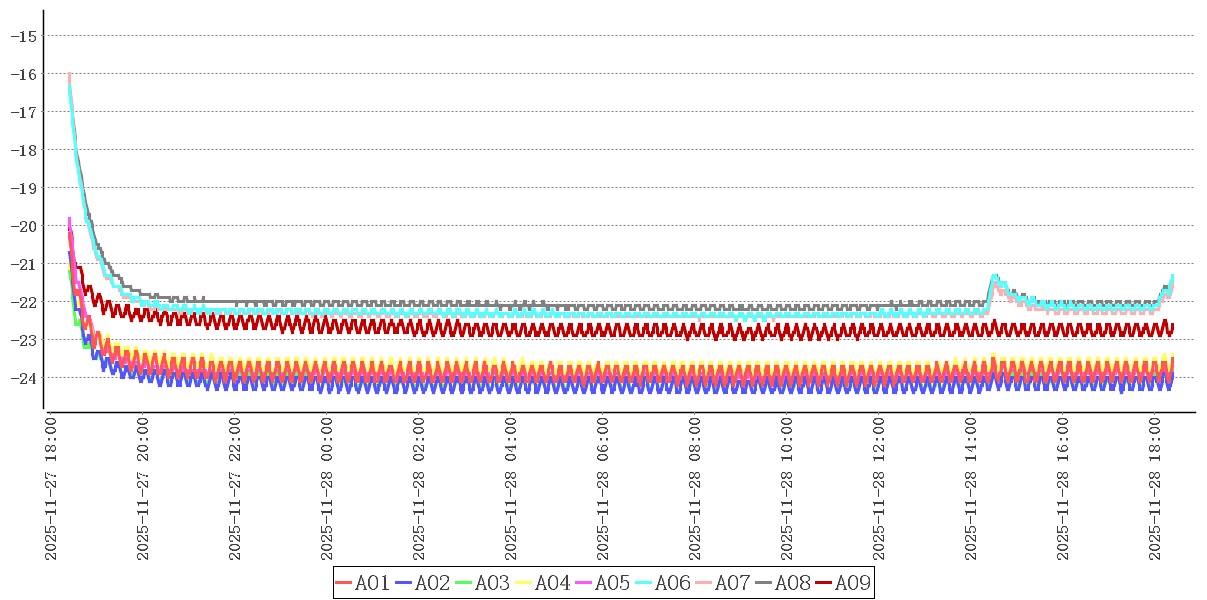Click the 2025-11-28 18:00 x-axis label

[x=1155, y=489]
